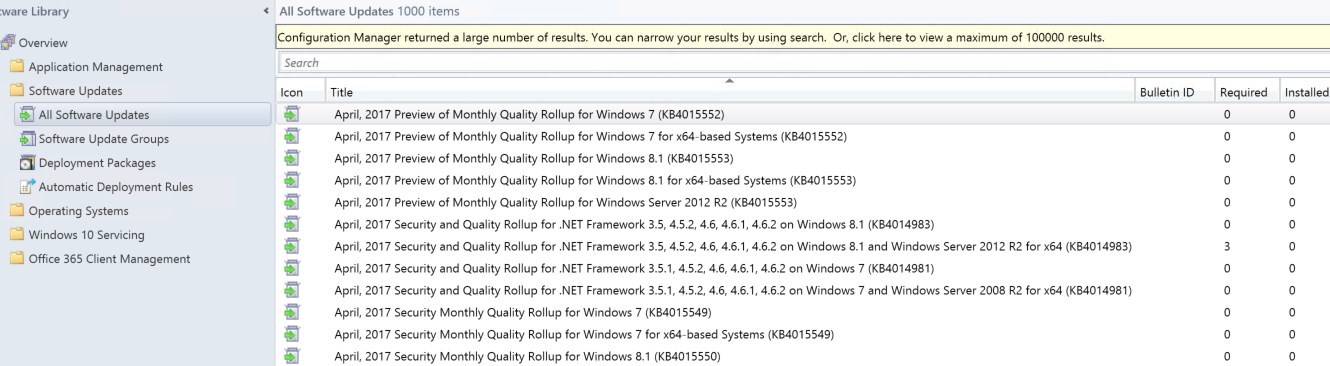Open the Overview workspace node
The width and height of the screenshot is (1330, 366).
point(43,43)
